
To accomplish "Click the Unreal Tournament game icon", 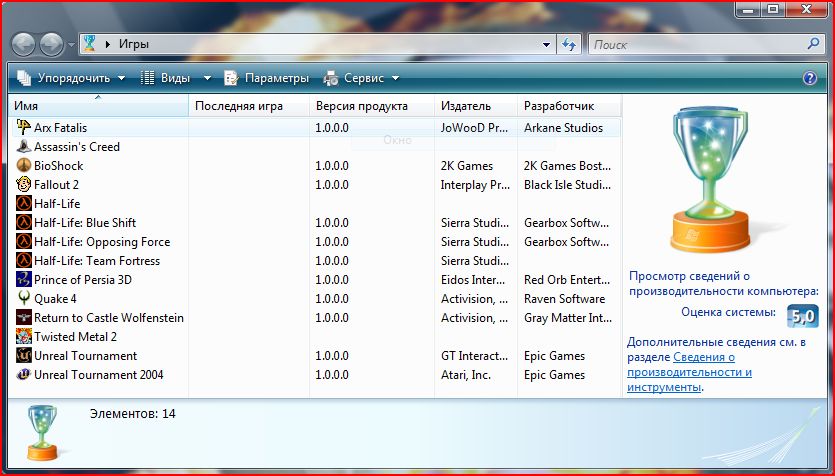I will pos(23,356).
